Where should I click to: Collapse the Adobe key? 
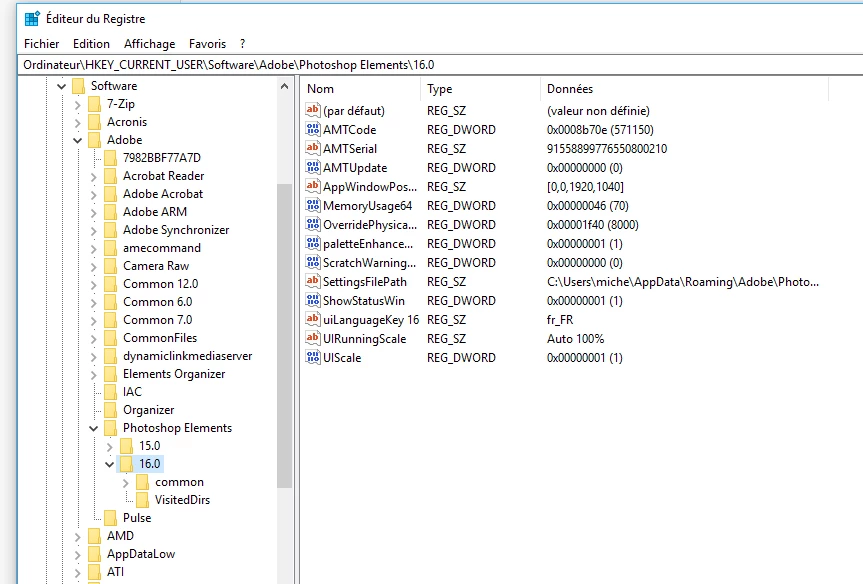[x=78, y=140]
